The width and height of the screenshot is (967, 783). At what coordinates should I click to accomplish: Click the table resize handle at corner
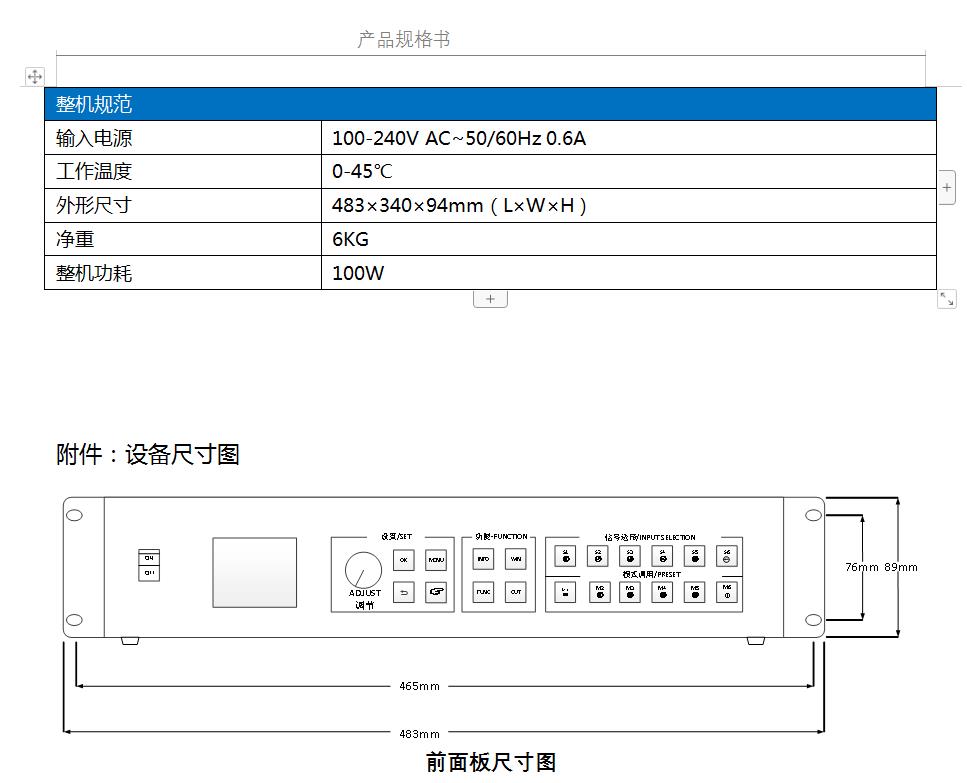tap(946, 299)
